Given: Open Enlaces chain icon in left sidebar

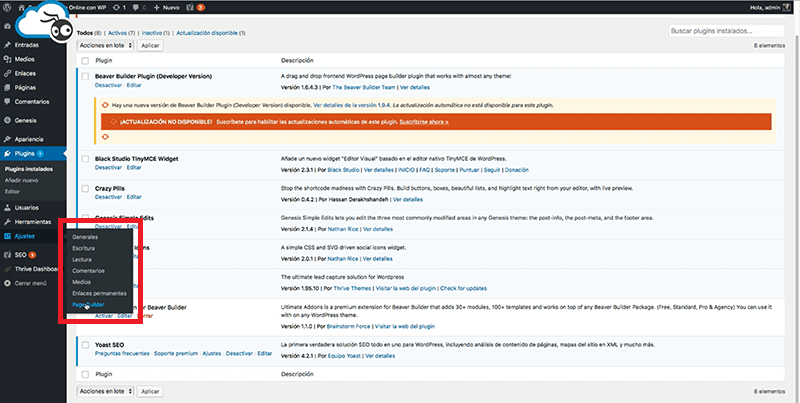Looking at the screenshot, I should pyautogui.click(x=7, y=73).
